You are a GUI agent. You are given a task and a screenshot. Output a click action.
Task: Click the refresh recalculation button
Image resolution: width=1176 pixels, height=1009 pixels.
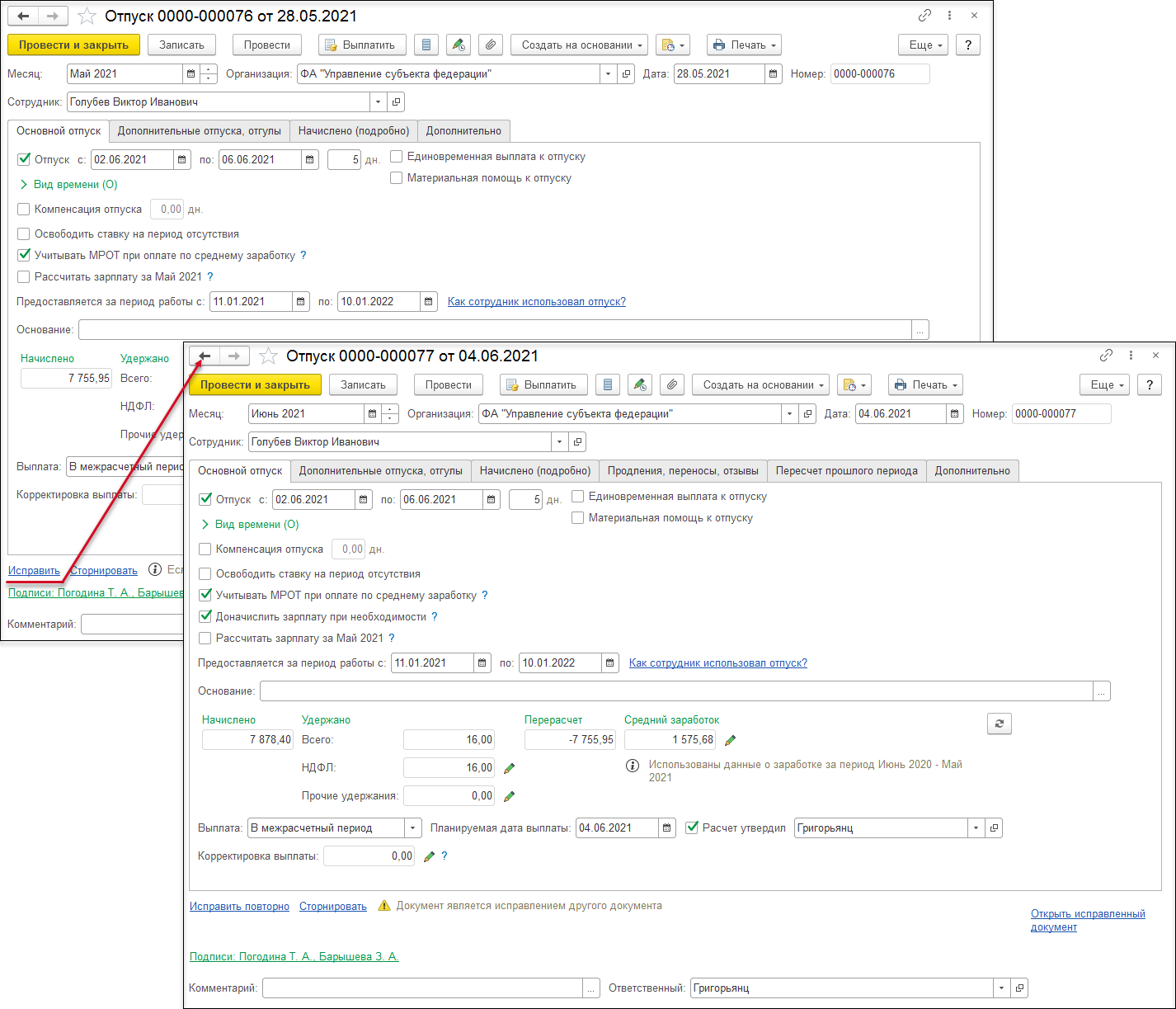tap(1000, 724)
